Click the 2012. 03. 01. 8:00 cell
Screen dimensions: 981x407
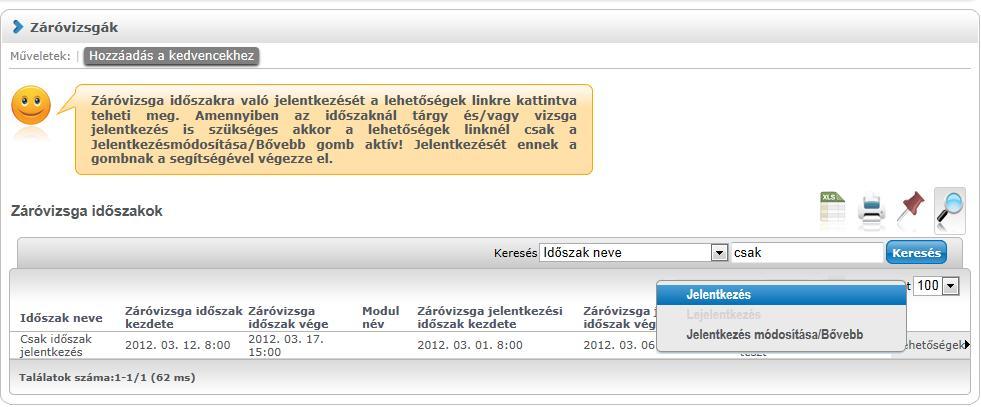coord(470,345)
